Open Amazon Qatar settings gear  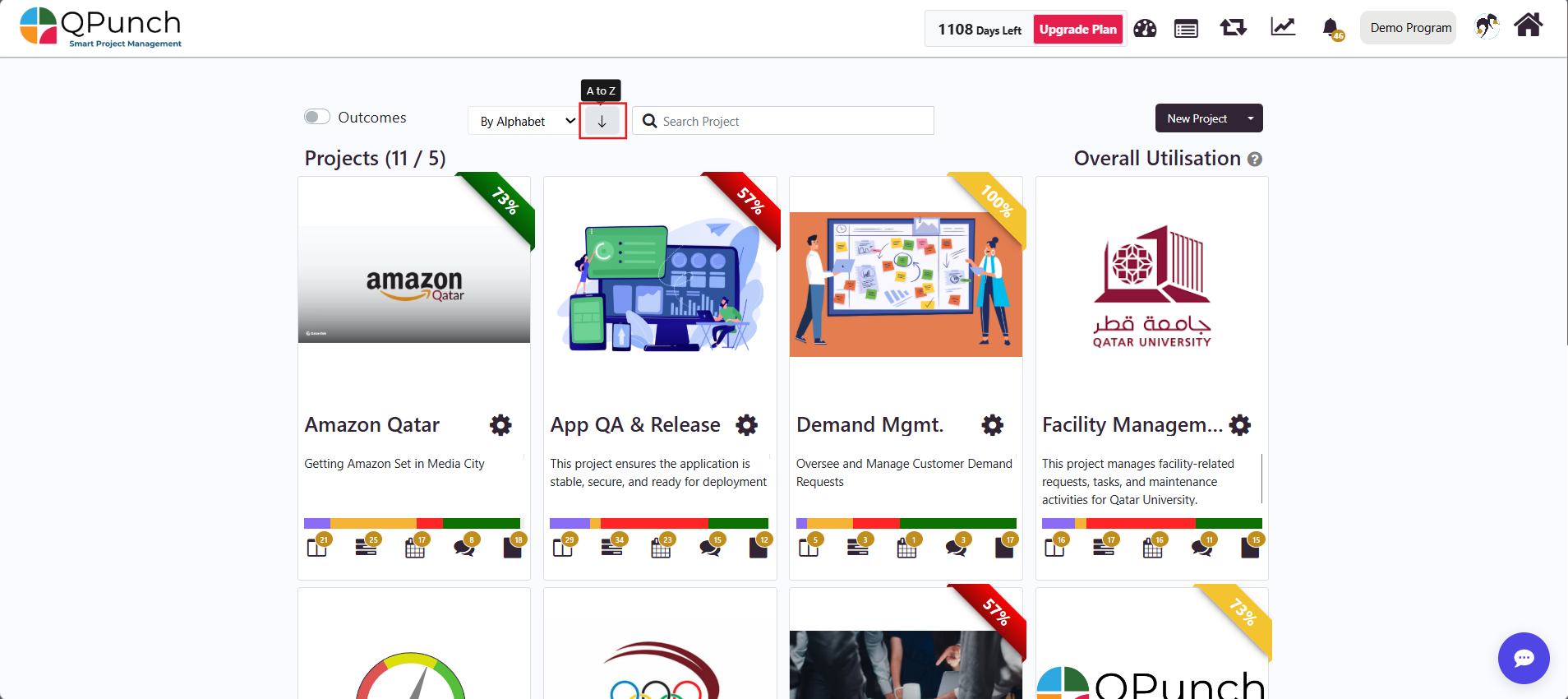click(500, 425)
